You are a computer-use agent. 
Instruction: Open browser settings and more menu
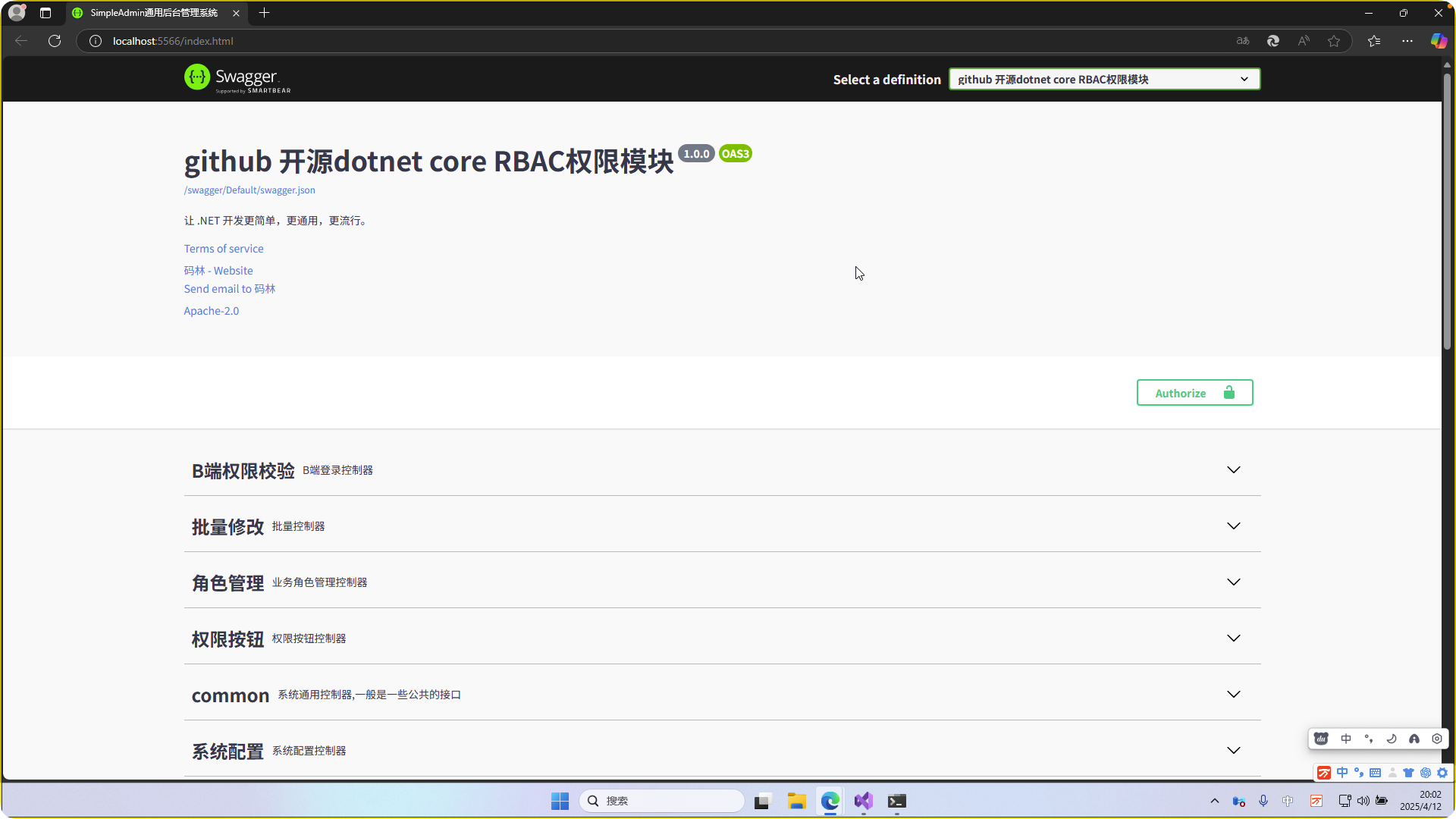click(1407, 41)
